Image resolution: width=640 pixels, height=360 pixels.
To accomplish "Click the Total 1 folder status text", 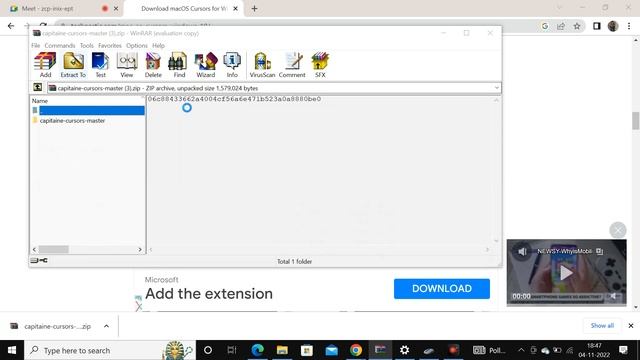I will (x=294, y=261).
